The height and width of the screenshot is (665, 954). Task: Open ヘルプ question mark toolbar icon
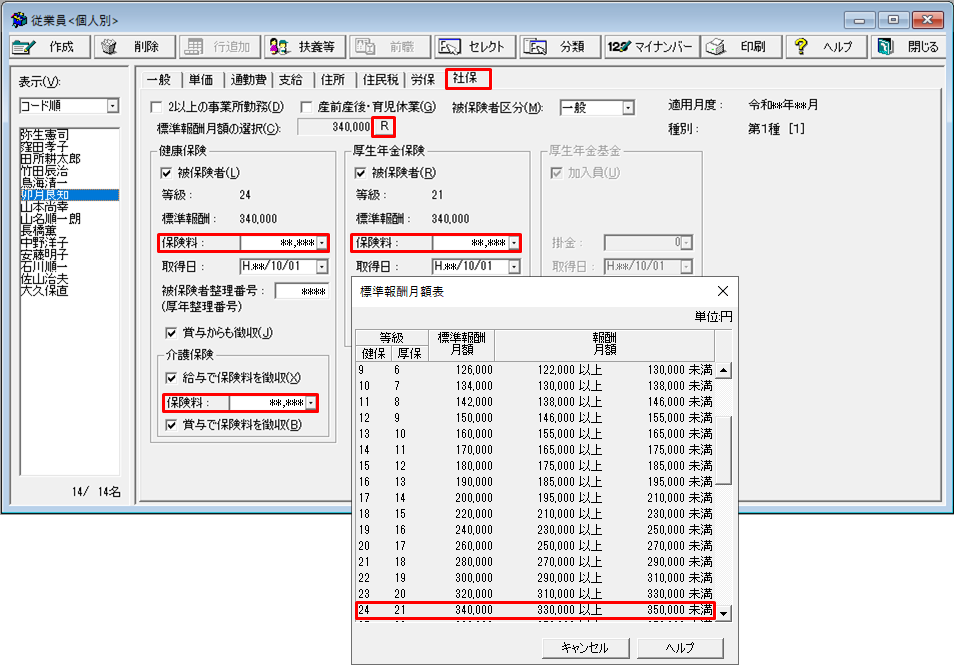tap(800, 47)
